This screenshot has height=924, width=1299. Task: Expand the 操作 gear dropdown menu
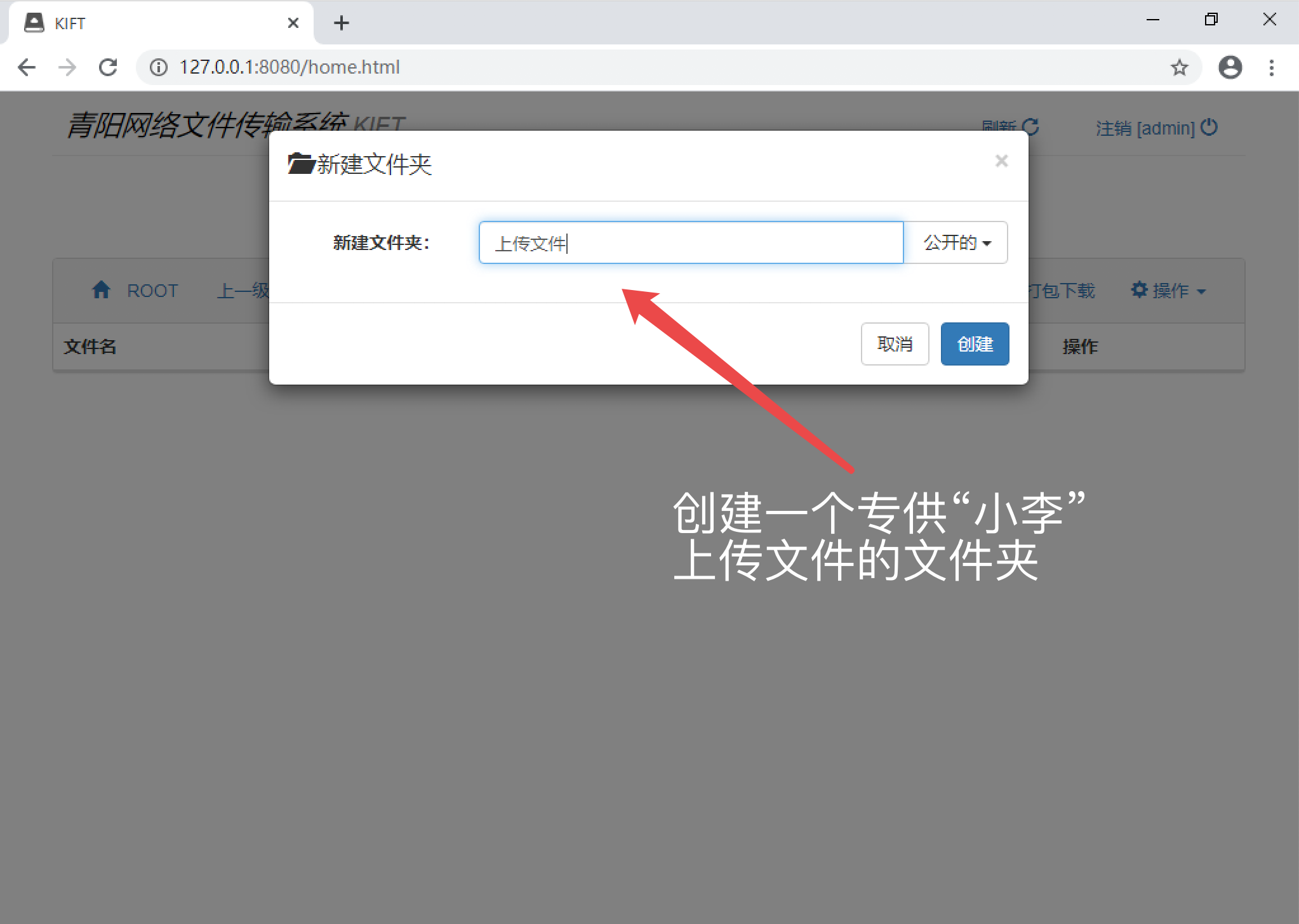coord(1168,291)
